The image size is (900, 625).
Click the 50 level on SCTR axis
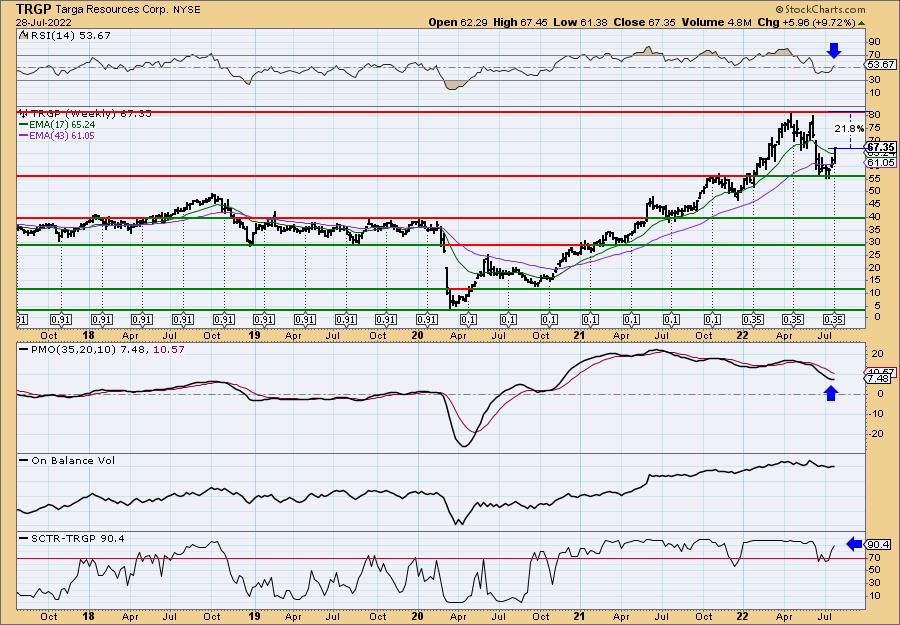(875, 570)
